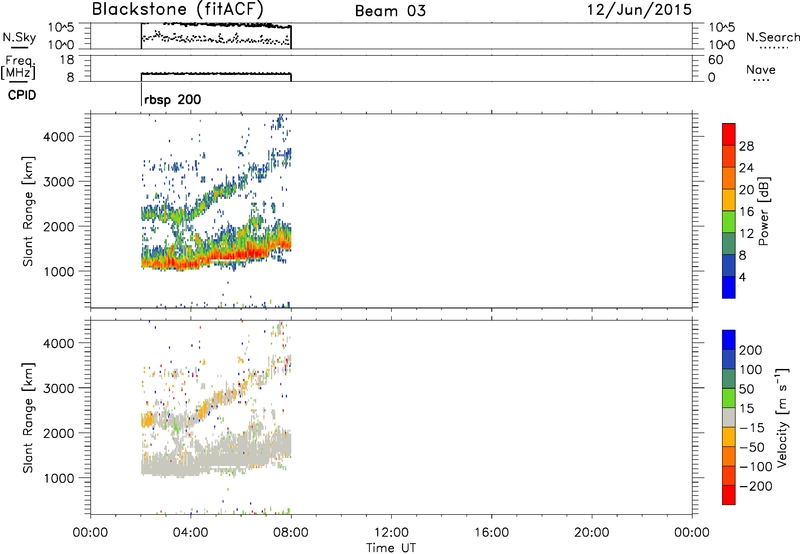The image size is (800, 554).
Task: Click the '08:00' time tick label
Action: click(x=291, y=533)
